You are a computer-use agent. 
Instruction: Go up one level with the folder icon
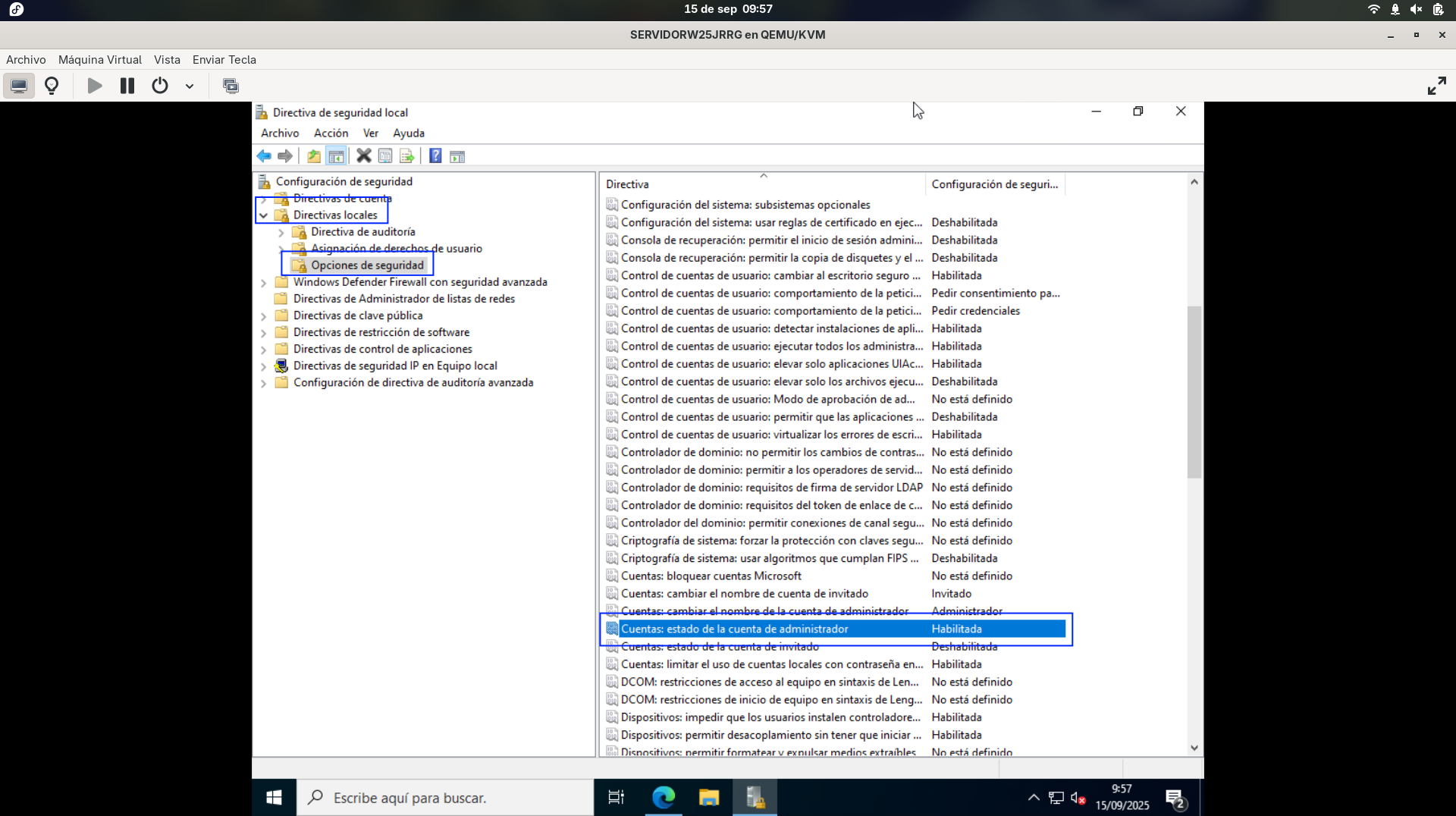pyautogui.click(x=313, y=156)
